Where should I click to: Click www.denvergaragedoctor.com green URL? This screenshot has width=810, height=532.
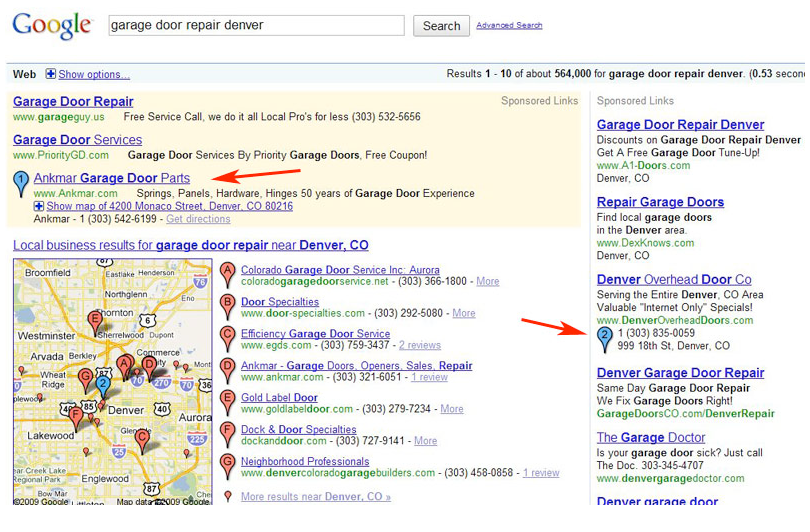click(671, 478)
